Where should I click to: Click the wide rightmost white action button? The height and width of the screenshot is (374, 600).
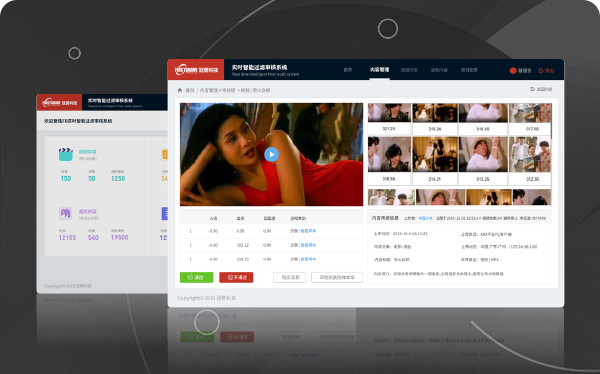pos(337,277)
